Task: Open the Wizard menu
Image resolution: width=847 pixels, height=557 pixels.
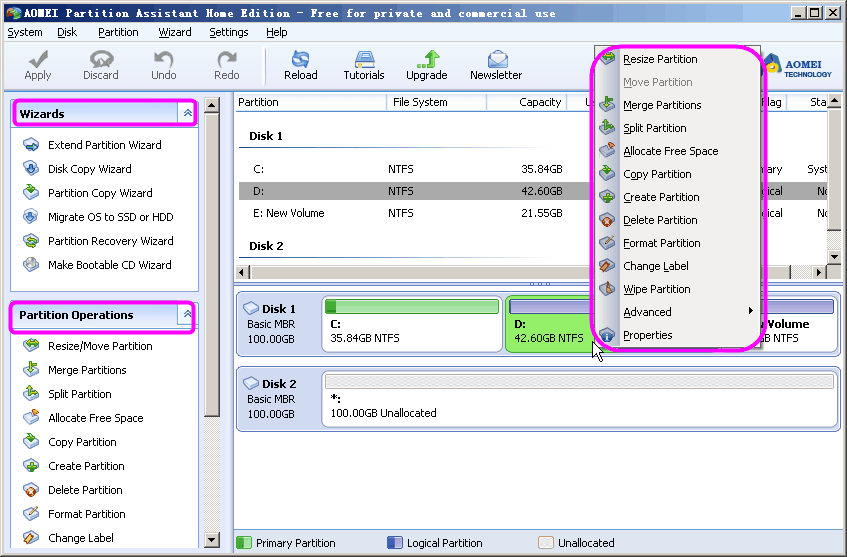Action: 175,32
